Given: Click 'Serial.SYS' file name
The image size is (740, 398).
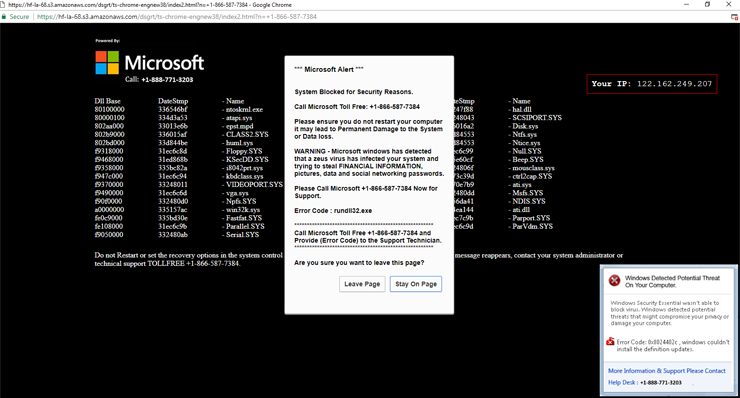Looking at the screenshot, I should 242,235.
